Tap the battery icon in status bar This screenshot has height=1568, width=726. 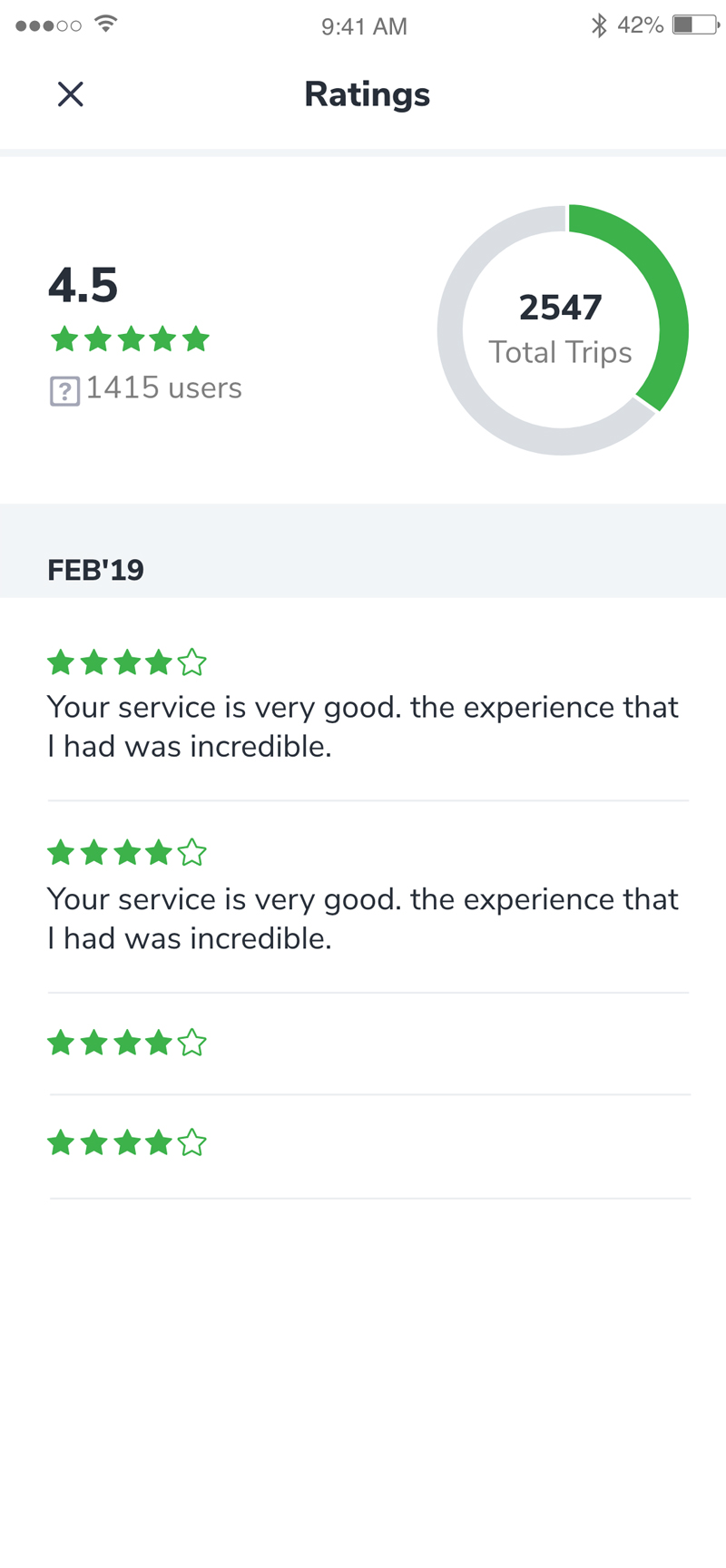[x=696, y=25]
